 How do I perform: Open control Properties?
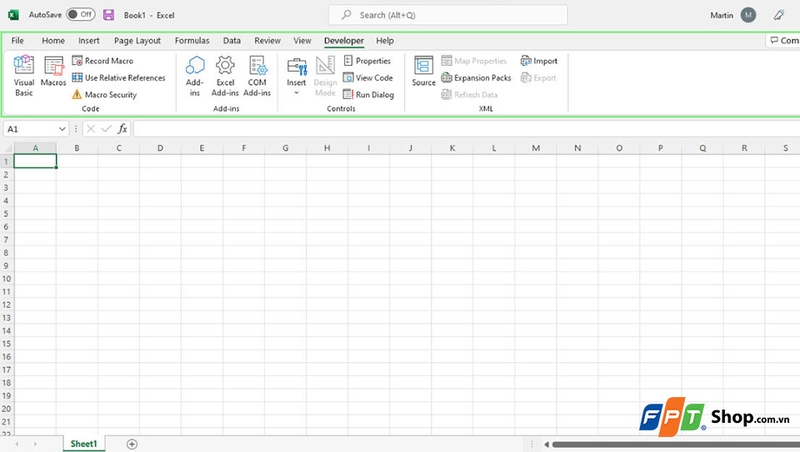pos(367,61)
